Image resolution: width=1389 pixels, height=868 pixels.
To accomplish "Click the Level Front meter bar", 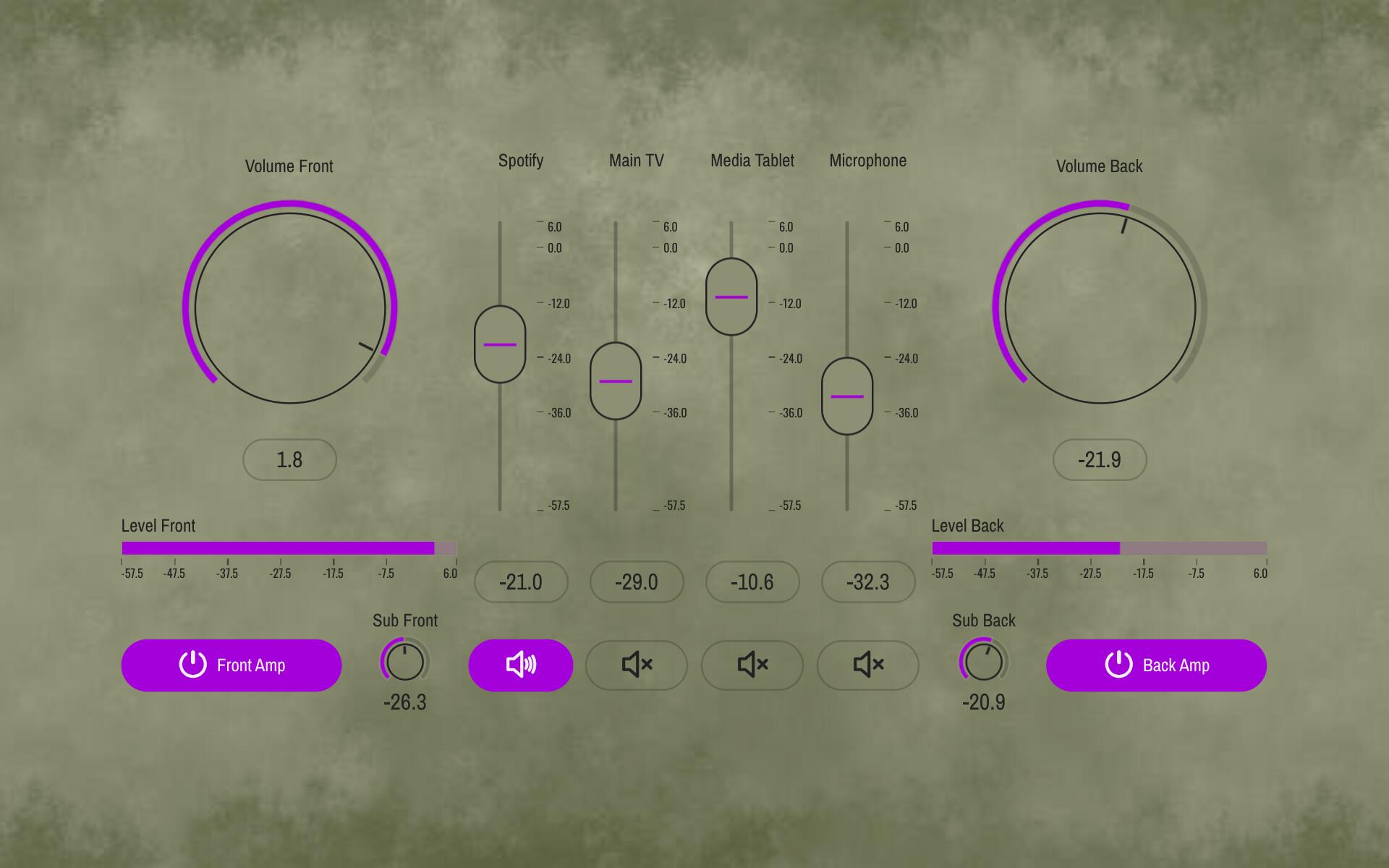I will 289,548.
